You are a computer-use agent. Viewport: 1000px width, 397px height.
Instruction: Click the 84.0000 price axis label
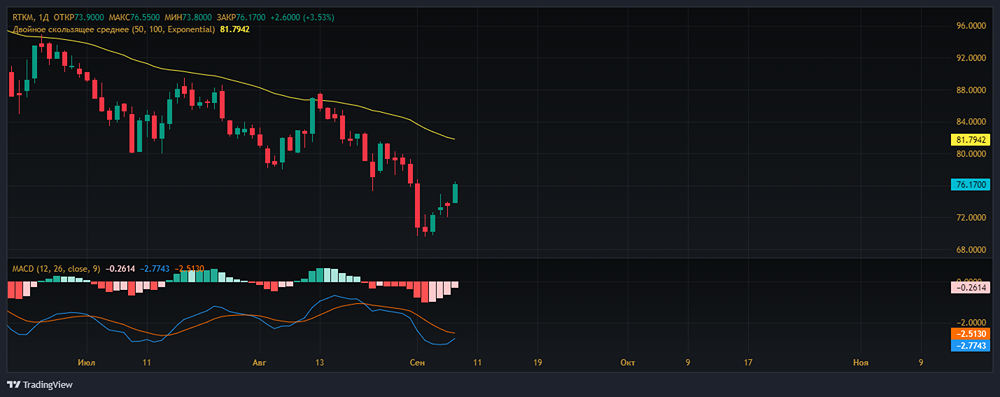972,121
